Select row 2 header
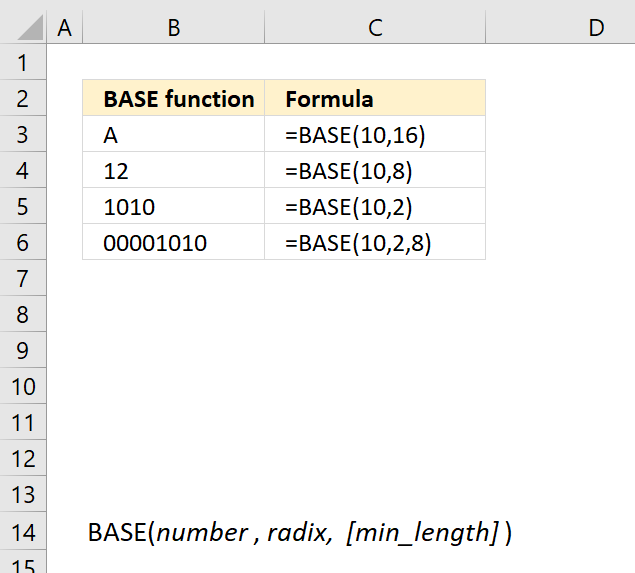This screenshot has height=573, width=635. [x=23, y=98]
